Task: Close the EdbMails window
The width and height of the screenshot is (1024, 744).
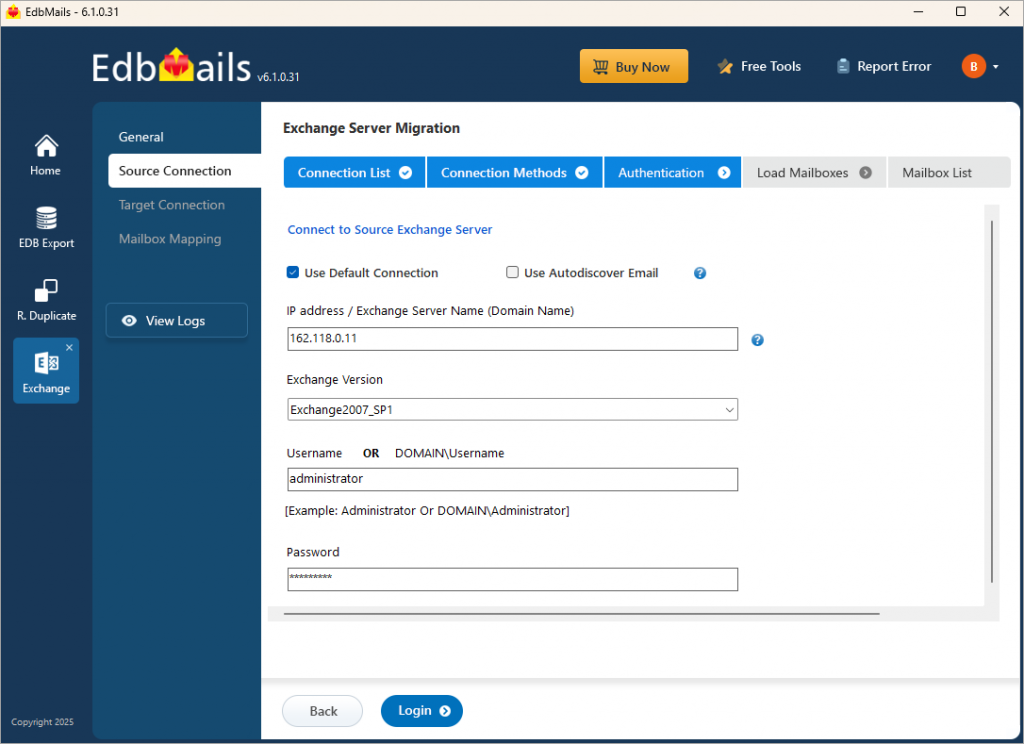Action: [x=1004, y=12]
